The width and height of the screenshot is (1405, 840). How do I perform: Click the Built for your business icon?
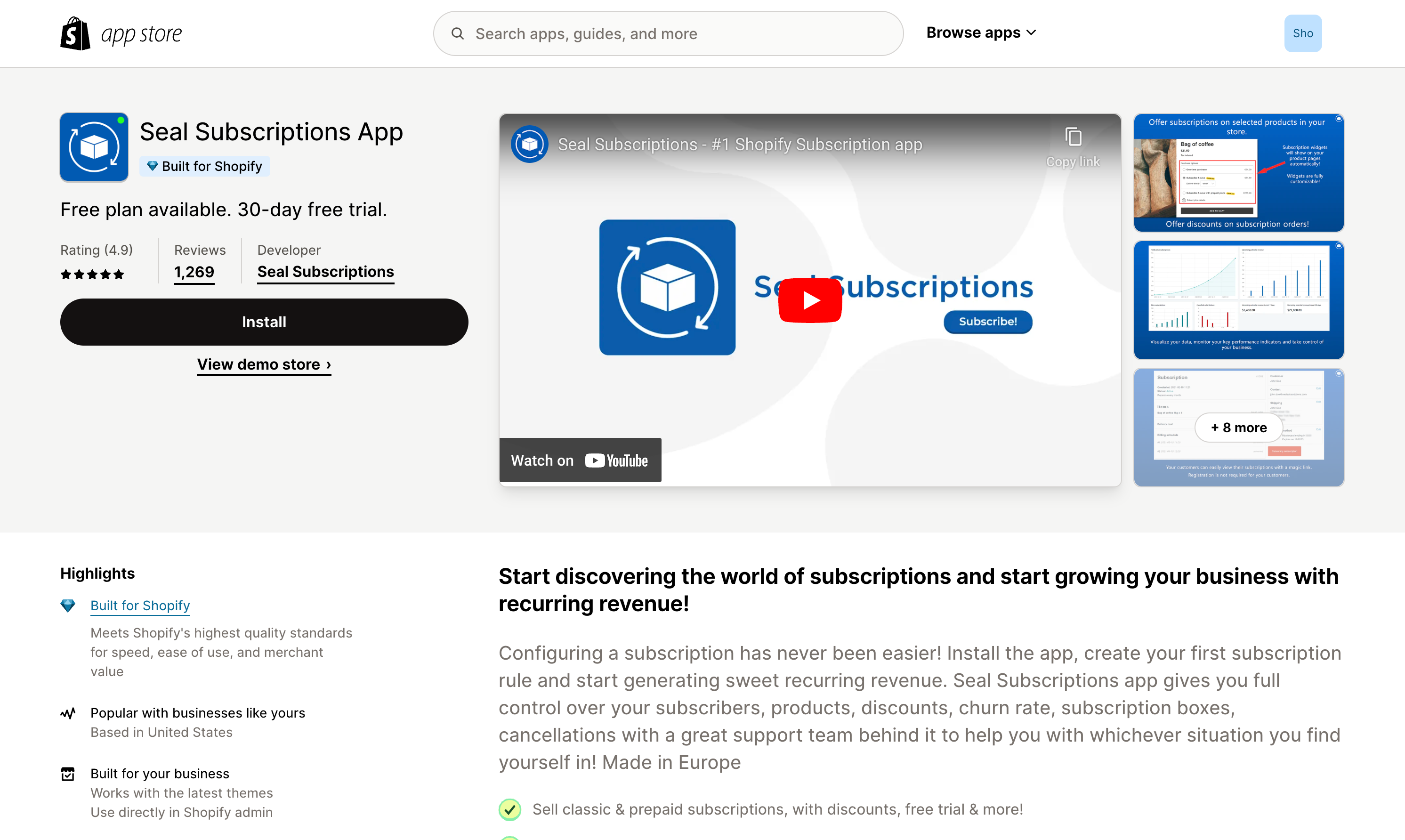pyautogui.click(x=68, y=774)
